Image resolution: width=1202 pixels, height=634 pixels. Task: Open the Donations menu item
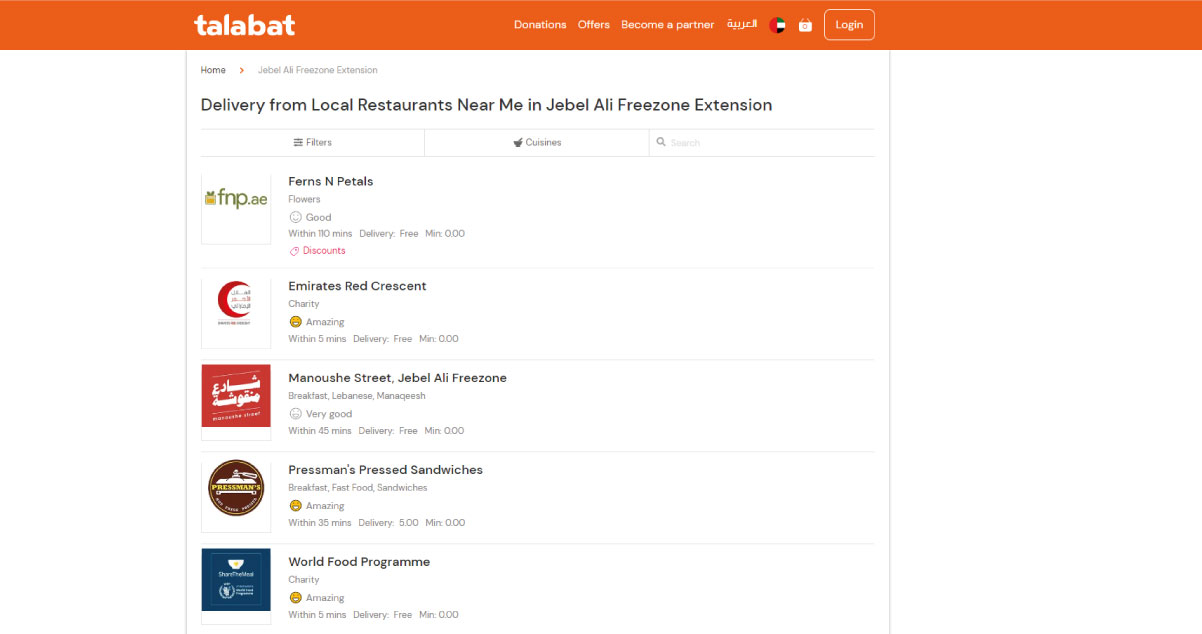[540, 25]
